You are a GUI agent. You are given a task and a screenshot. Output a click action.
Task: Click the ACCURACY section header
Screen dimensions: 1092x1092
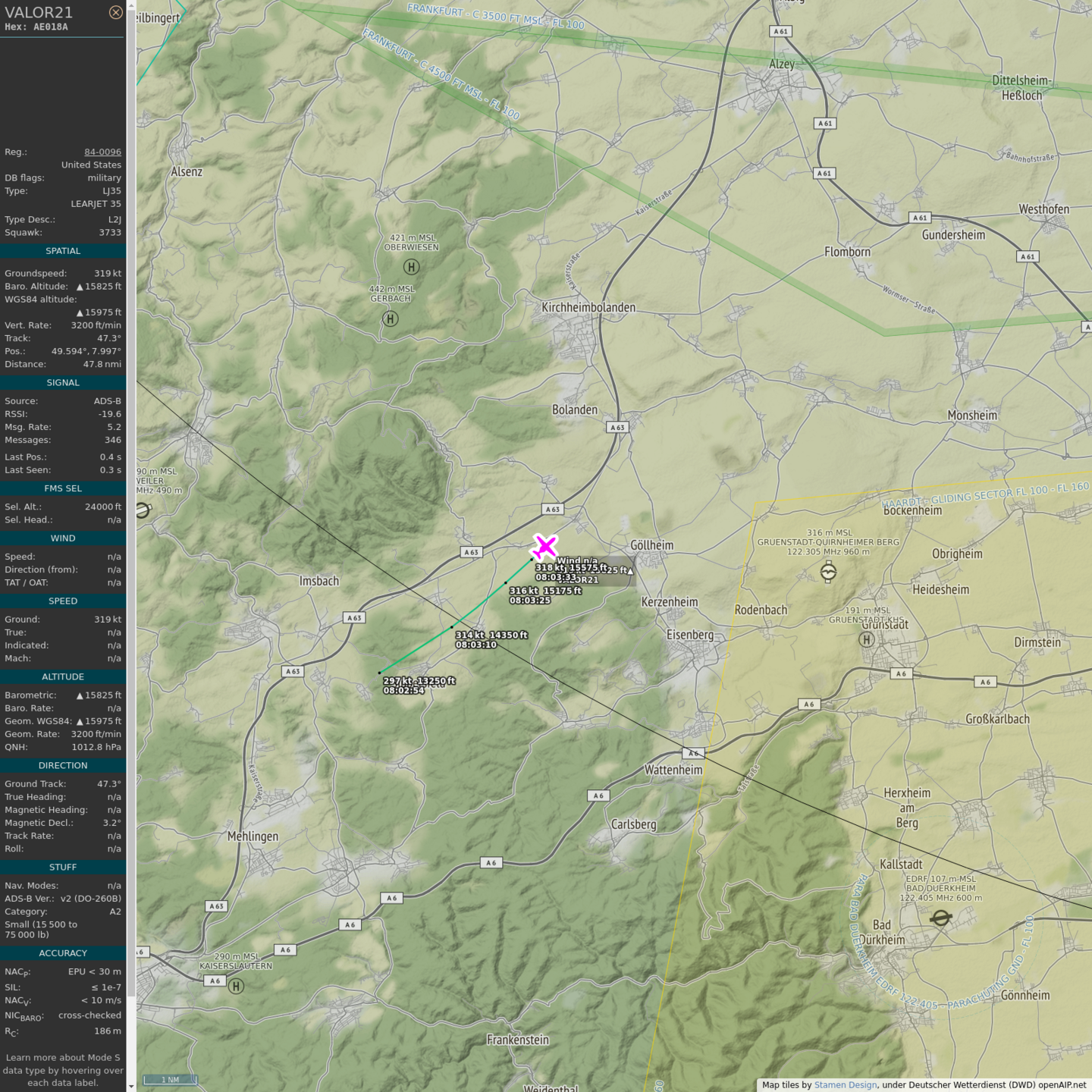click(63, 953)
